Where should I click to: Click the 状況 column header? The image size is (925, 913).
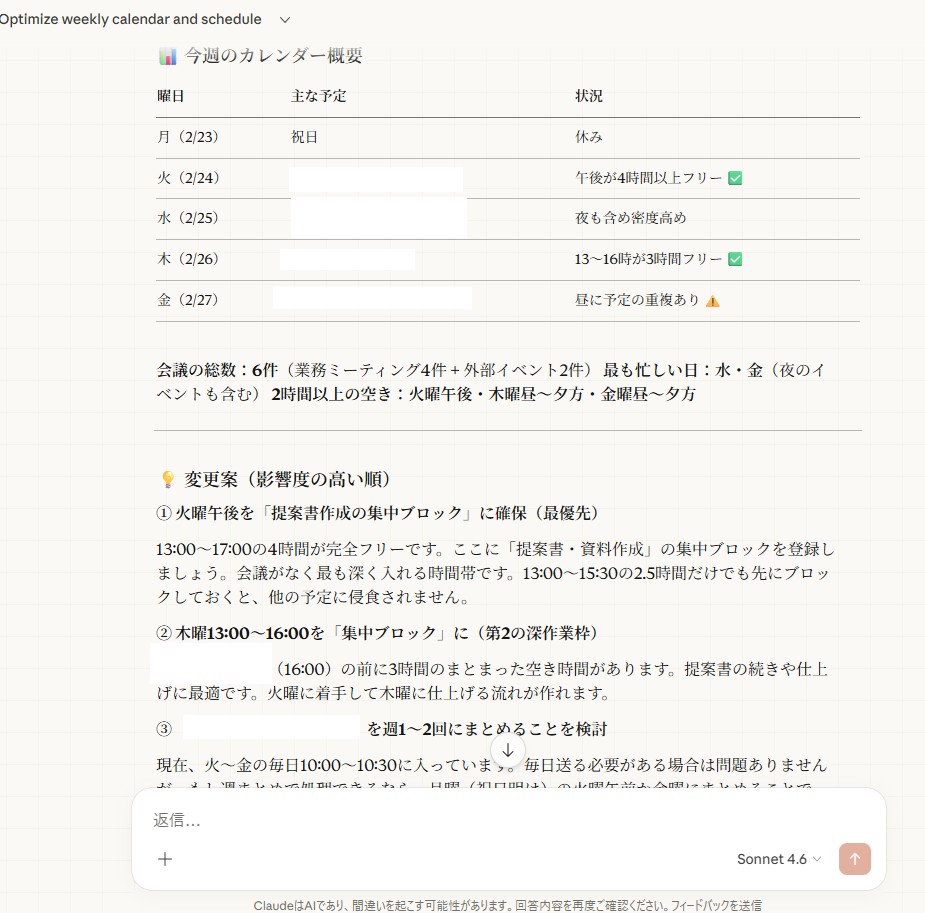tap(589, 96)
